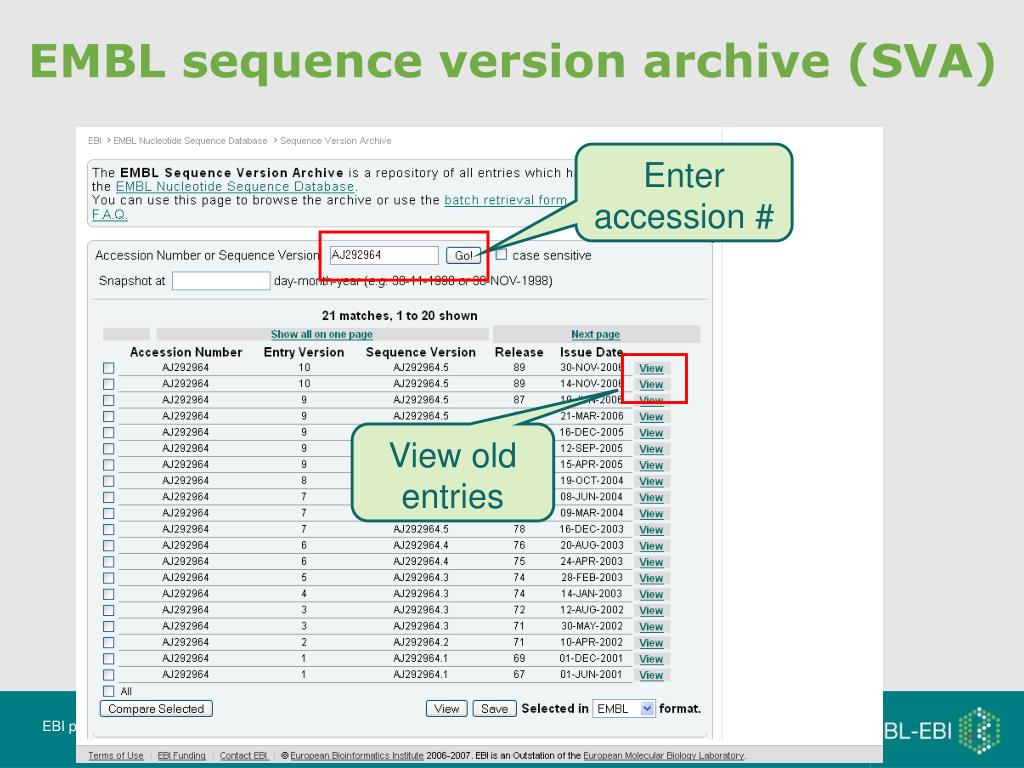Screen dimensions: 1024x768
Task: Focus the Accession Number input field
Action: [x=384, y=255]
